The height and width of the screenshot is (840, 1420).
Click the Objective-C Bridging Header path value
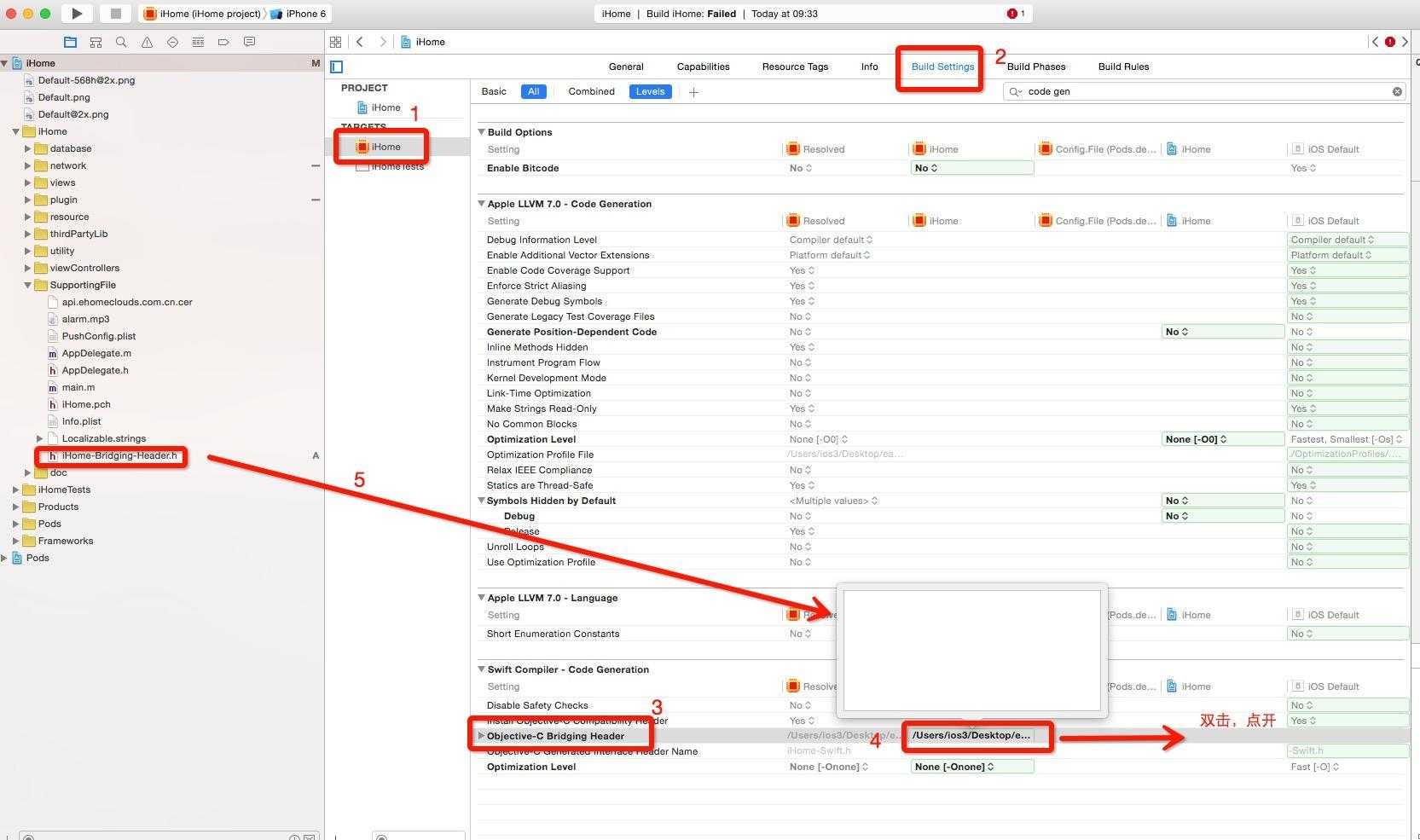pos(971,735)
